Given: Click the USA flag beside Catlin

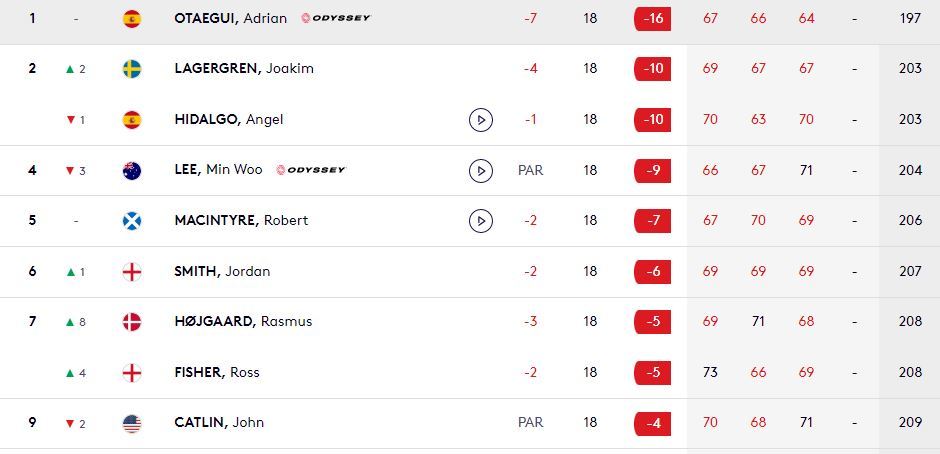Looking at the screenshot, I should (x=132, y=423).
